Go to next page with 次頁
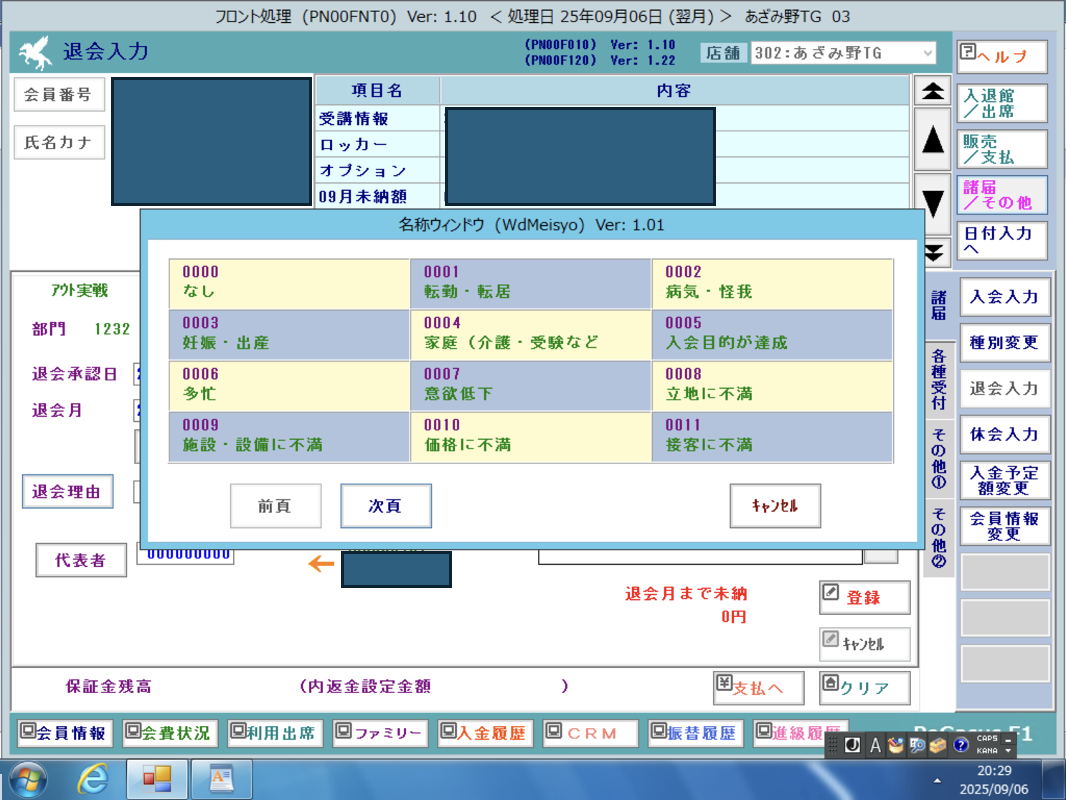Screen dimensions: 1066x800 (x=385, y=506)
